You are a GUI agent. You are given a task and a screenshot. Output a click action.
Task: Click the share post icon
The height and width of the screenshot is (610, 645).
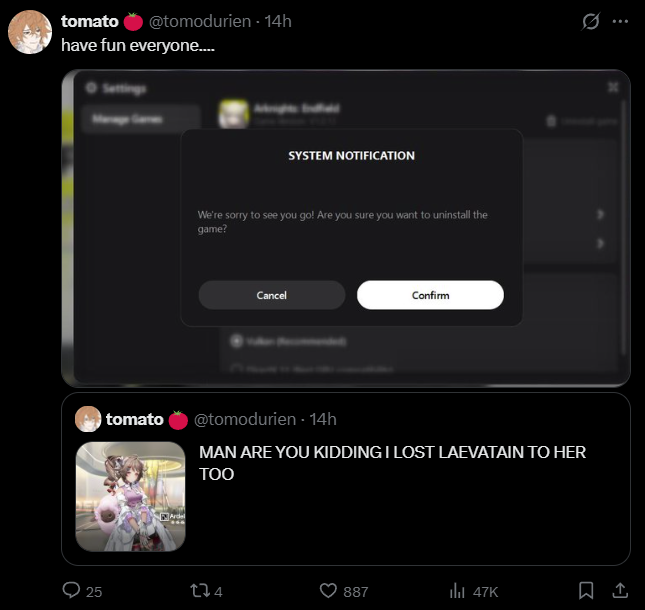coord(619,591)
